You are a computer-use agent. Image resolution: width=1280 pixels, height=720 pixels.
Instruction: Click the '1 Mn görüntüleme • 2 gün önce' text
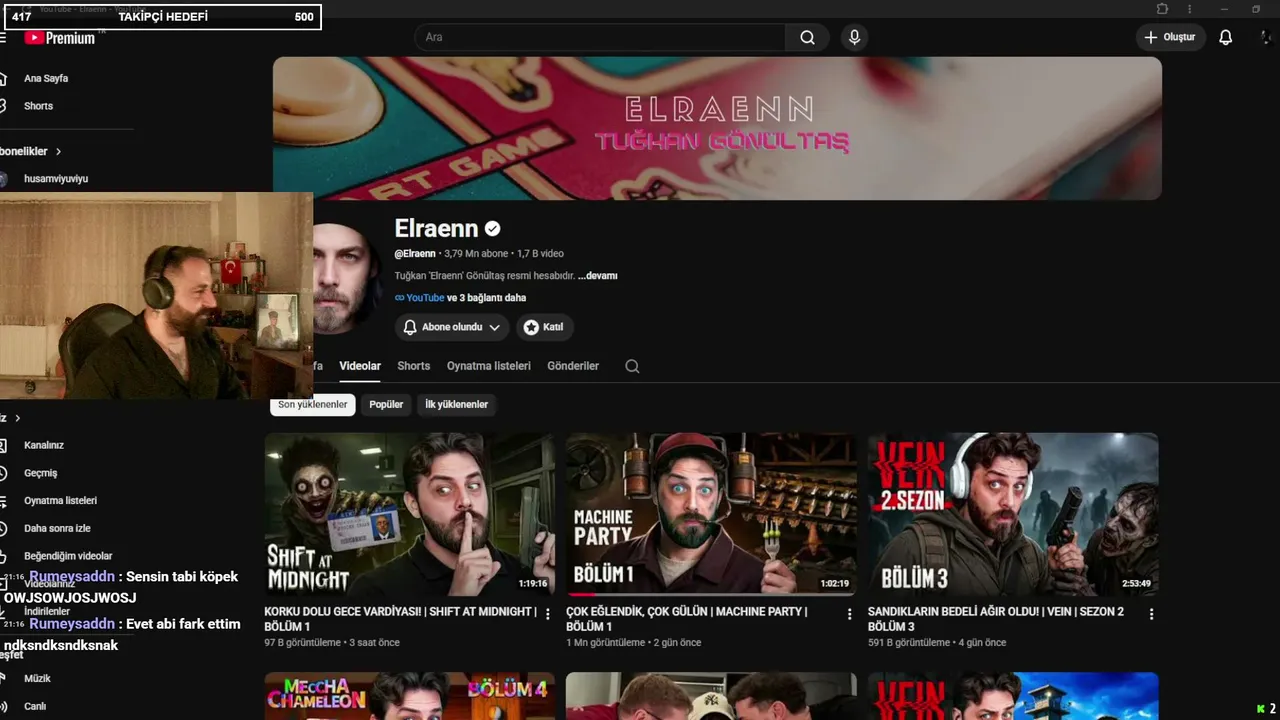[633, 643]
